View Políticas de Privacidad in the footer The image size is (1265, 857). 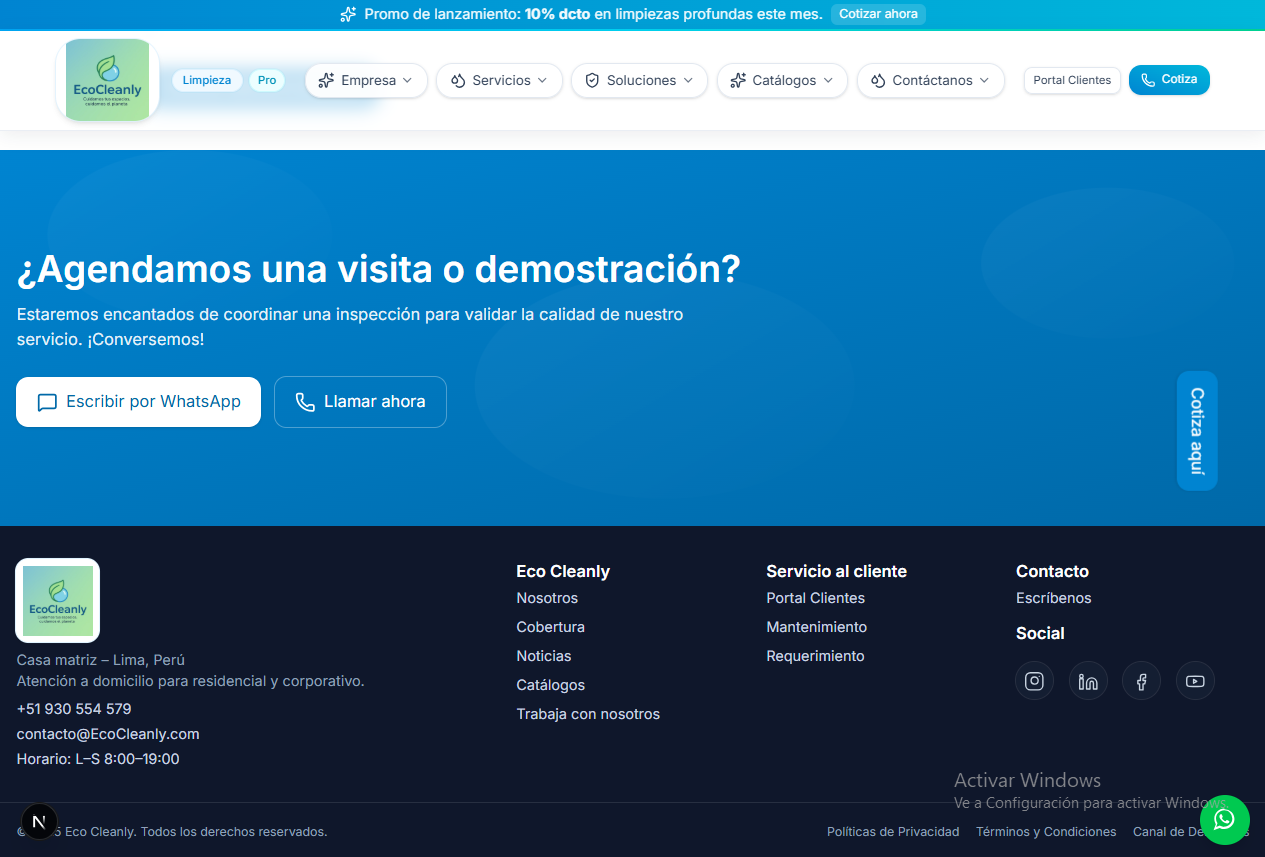coord(892,831)
